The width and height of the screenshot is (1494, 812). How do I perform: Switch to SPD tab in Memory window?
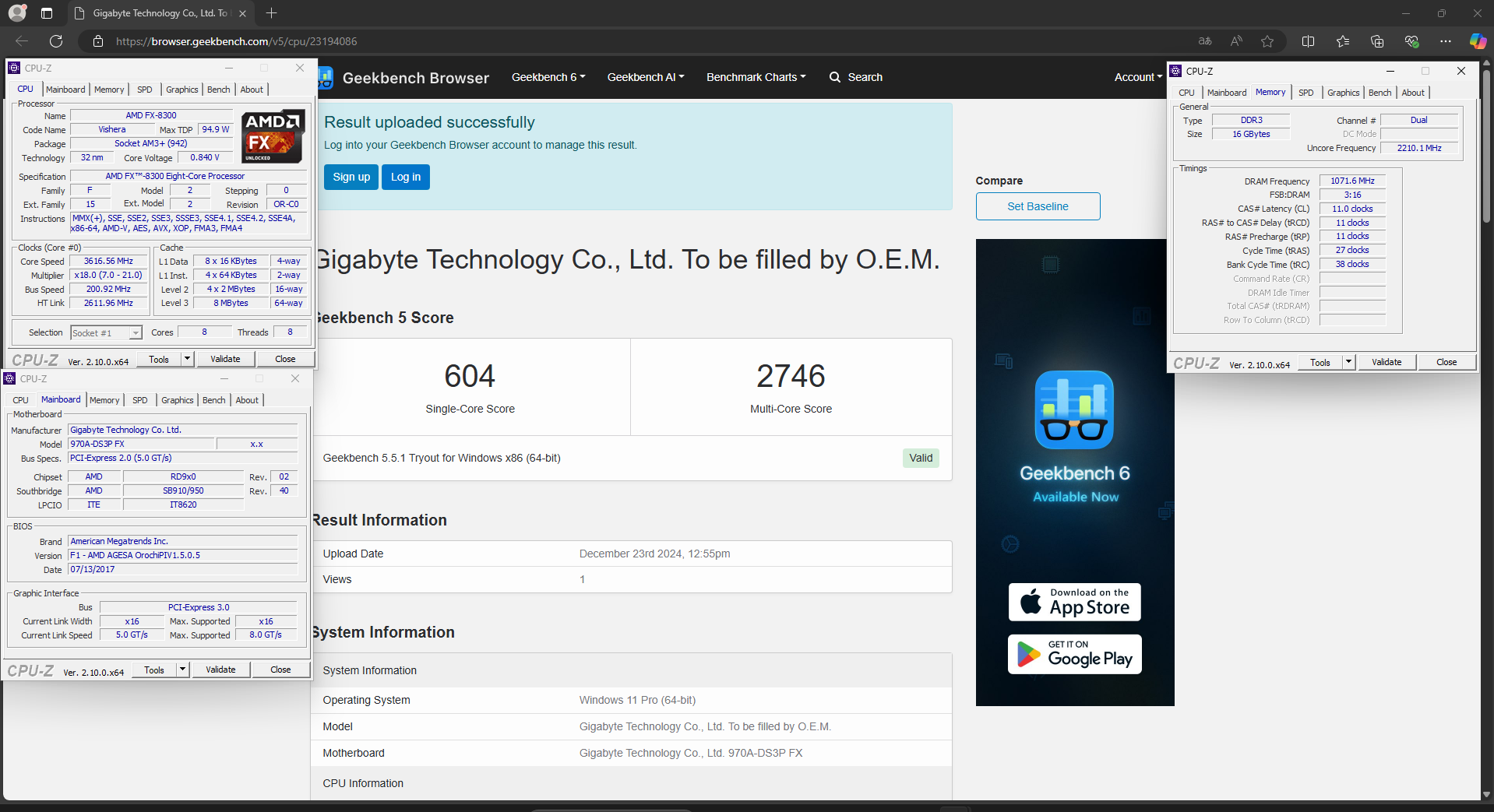point(1306,93)
